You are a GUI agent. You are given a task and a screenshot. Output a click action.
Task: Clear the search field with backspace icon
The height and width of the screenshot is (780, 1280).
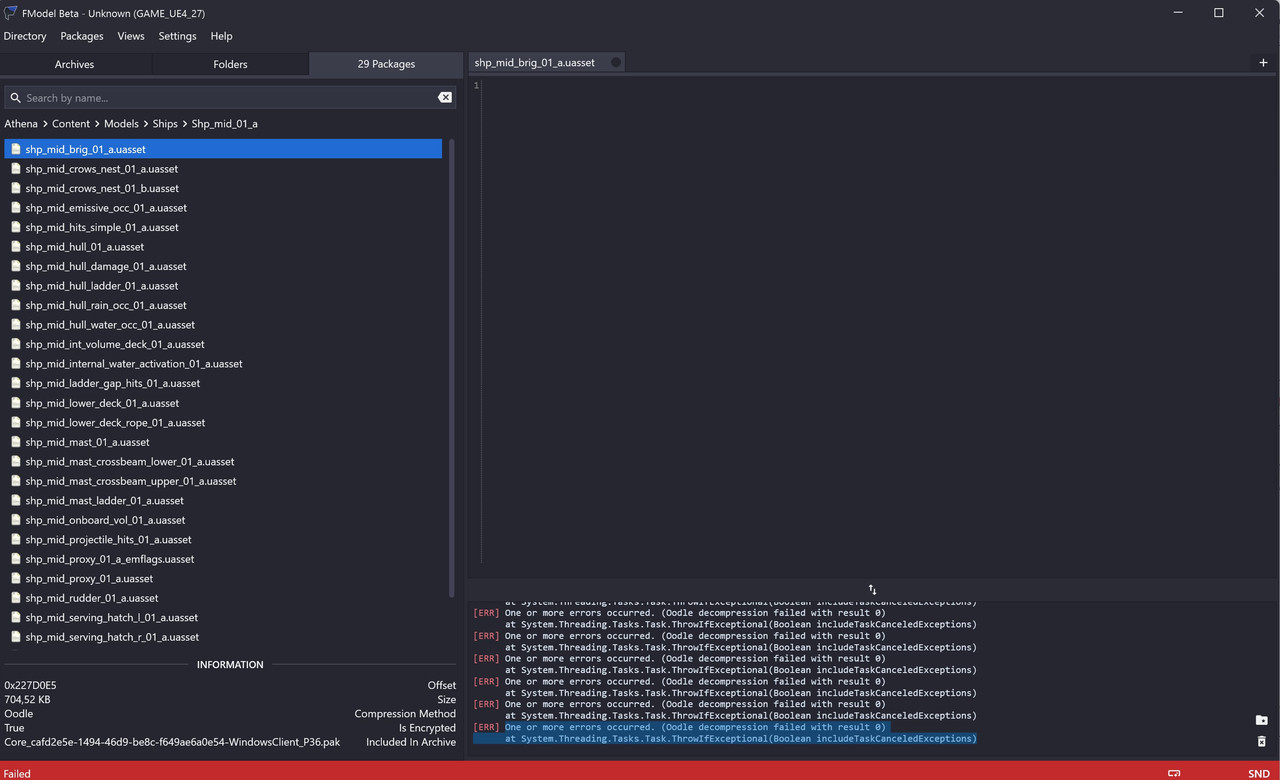click(445, 98)
